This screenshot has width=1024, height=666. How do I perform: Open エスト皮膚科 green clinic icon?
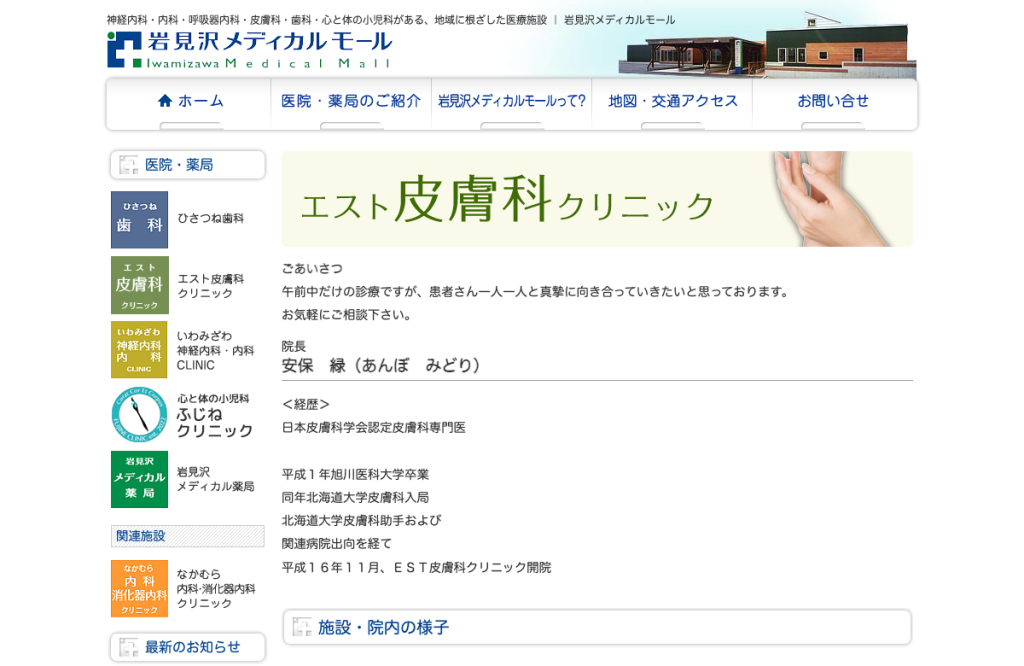(140, 285)
